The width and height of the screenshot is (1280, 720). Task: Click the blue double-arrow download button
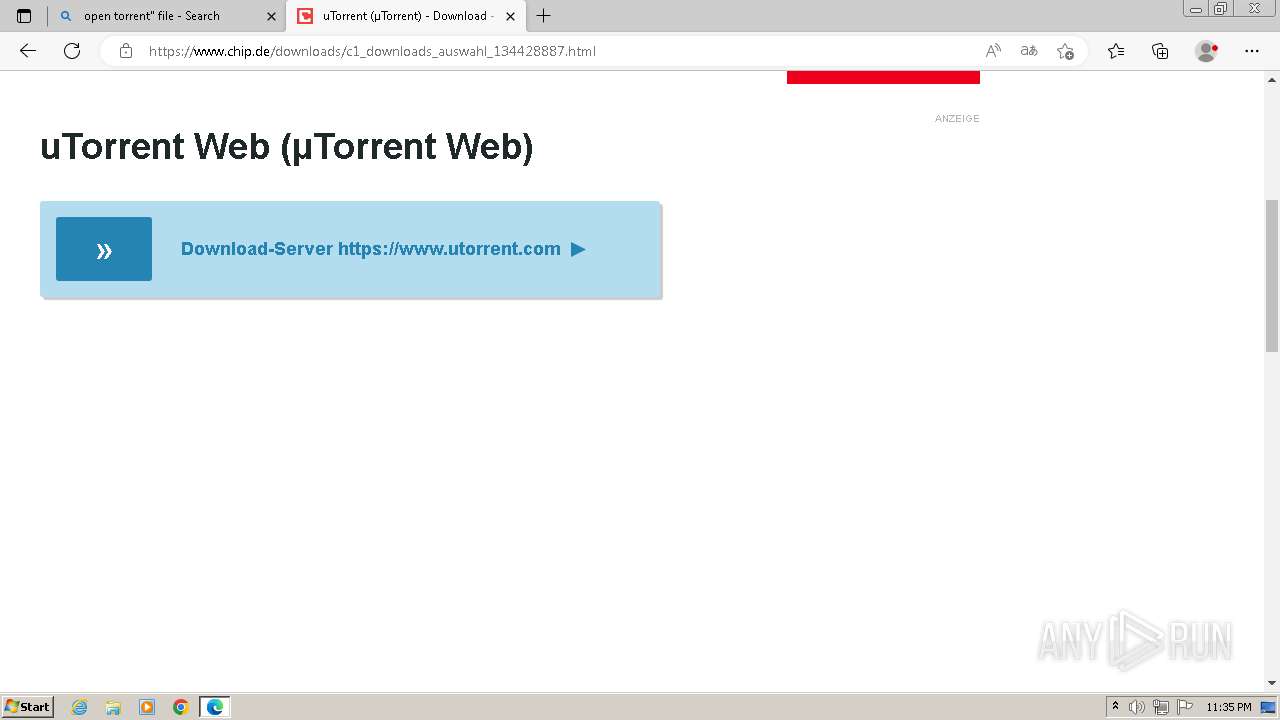[104, 249]
